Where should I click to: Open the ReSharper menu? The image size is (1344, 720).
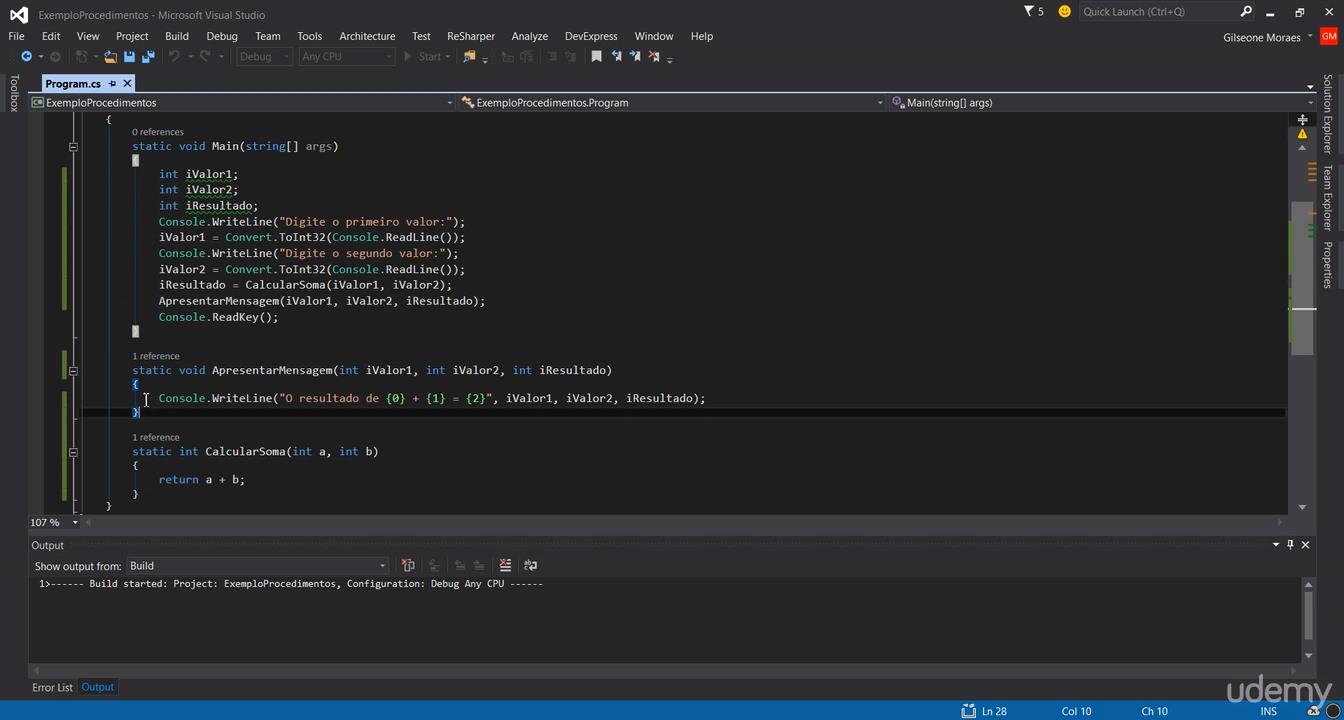coord(471,36)
